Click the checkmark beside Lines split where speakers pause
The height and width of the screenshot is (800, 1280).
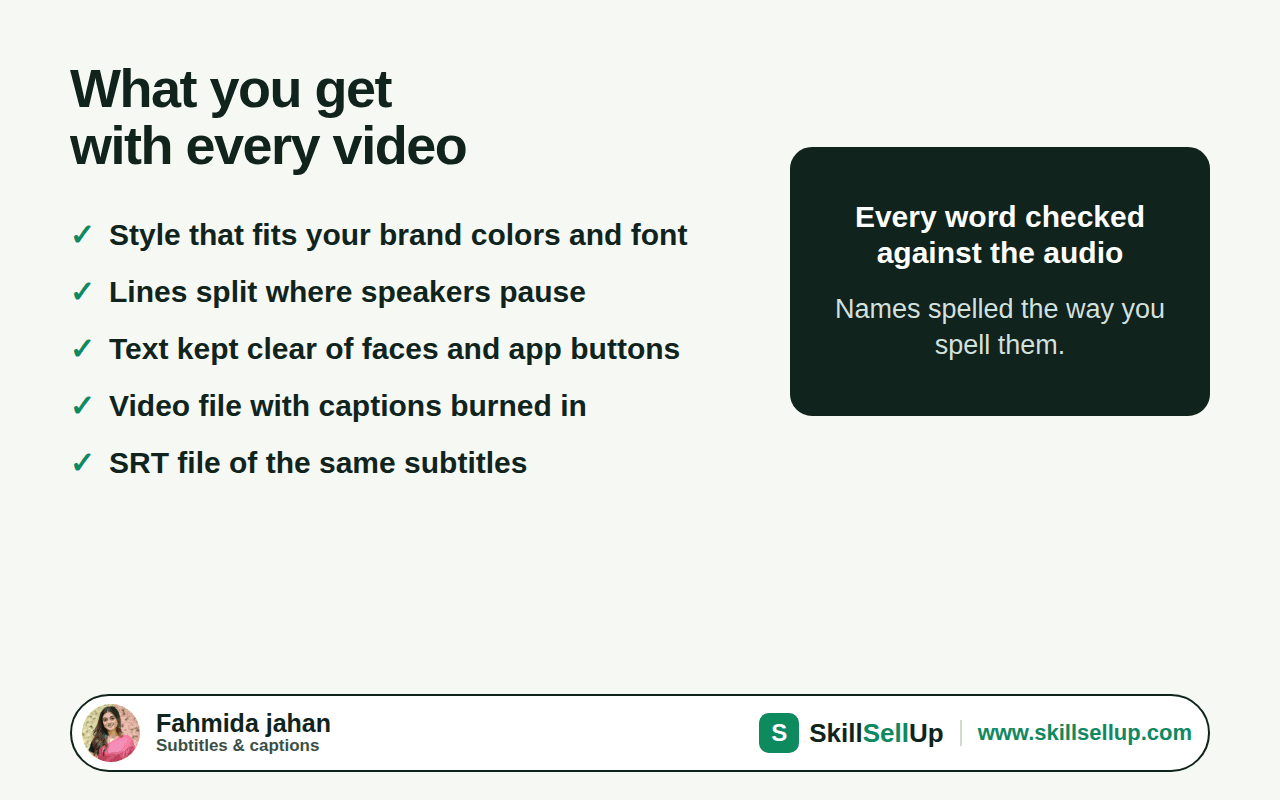click(82, 292)
